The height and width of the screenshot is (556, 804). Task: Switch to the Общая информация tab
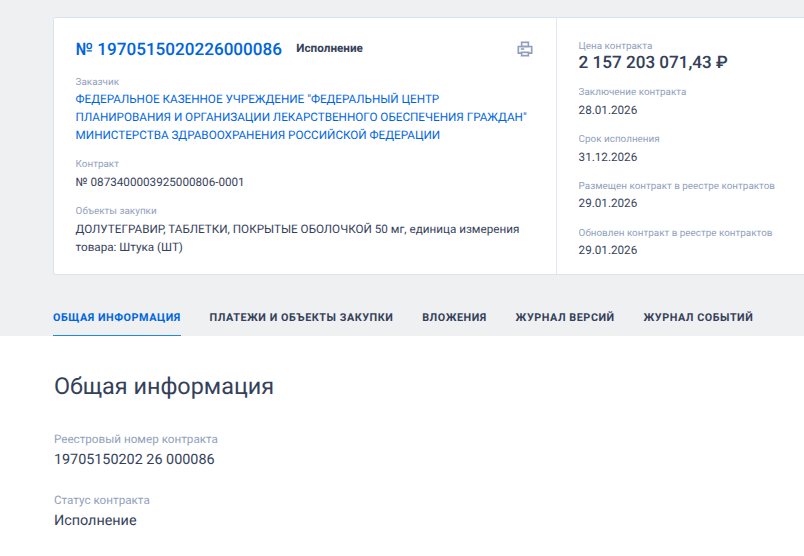point(117,317)
